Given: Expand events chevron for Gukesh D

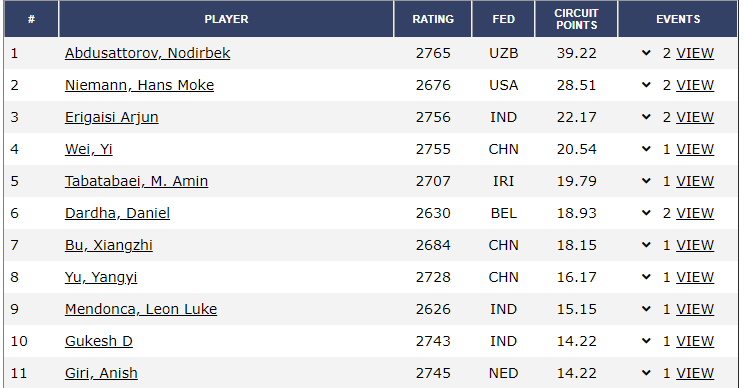Looking at the screenshot, I should pos(646,341).
